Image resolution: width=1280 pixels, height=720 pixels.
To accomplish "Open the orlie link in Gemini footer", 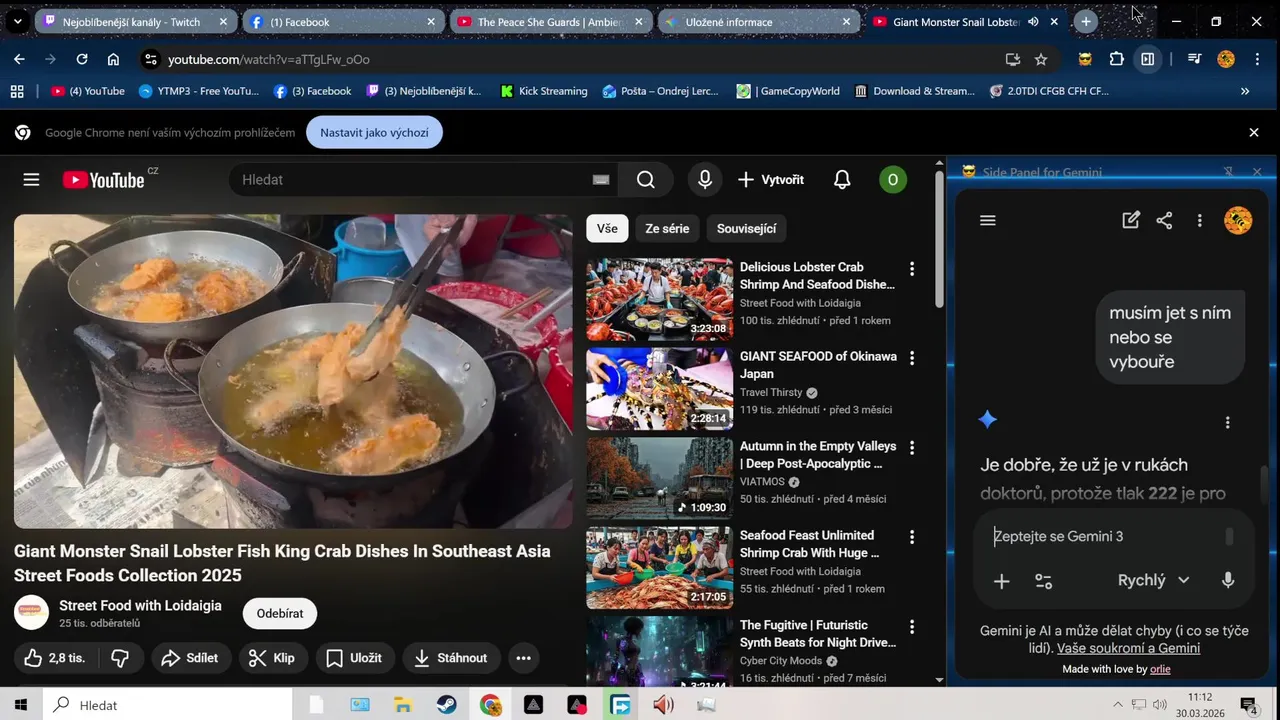I will point(1160,670).
